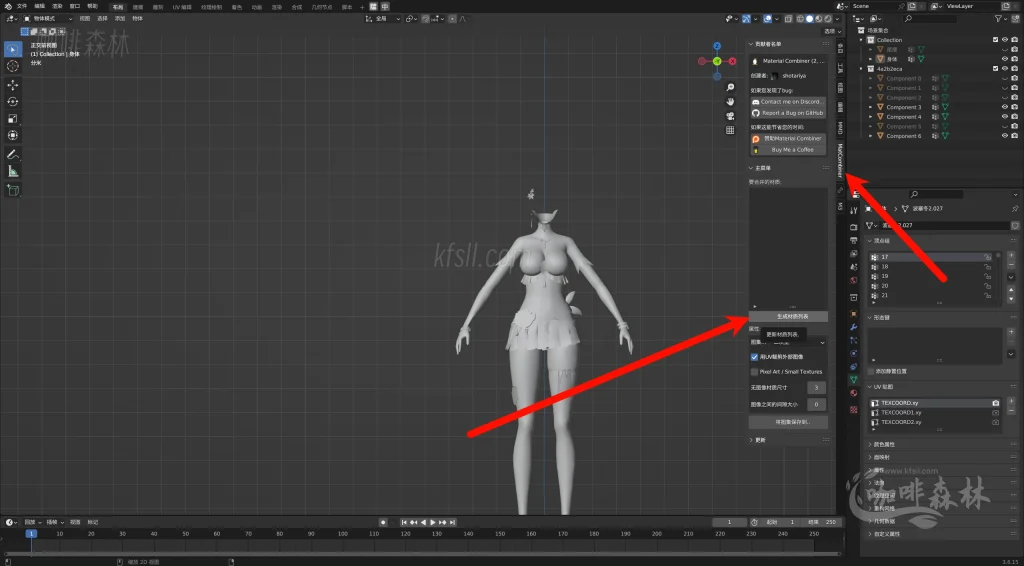Click the green Z axis gizmo

(x=716, y=61)
